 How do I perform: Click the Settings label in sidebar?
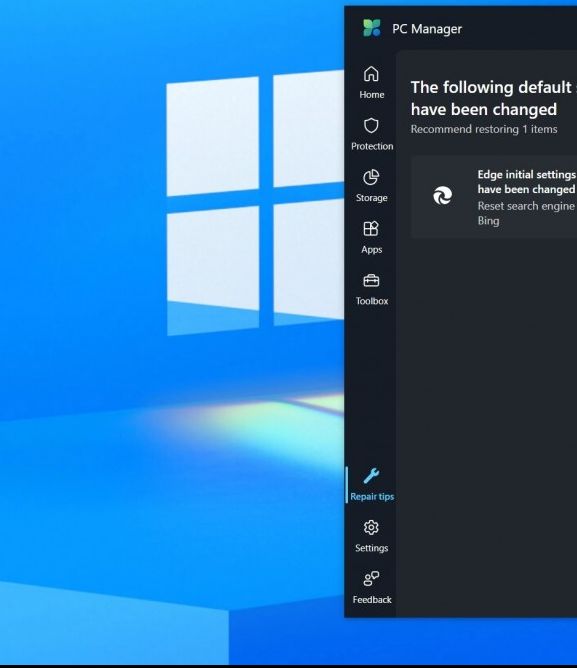coord(372,548)
